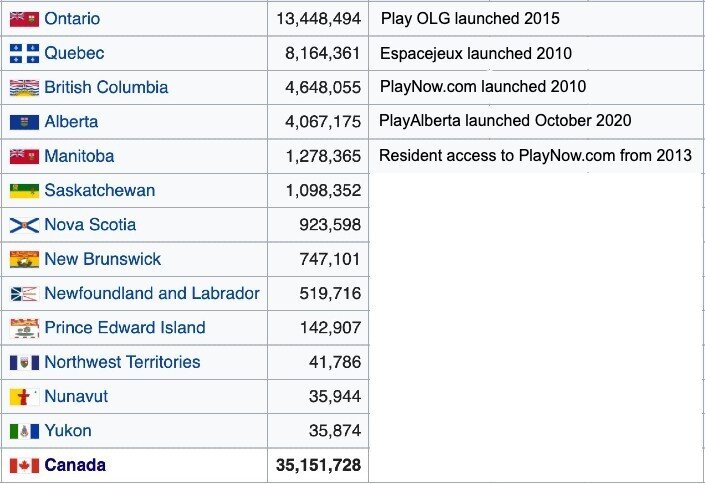The height and width of the screenshot is (484, 705).
Task: Go to Newfoundland and Labrador page
Action: pyautogui.click(x=152, y=293)
